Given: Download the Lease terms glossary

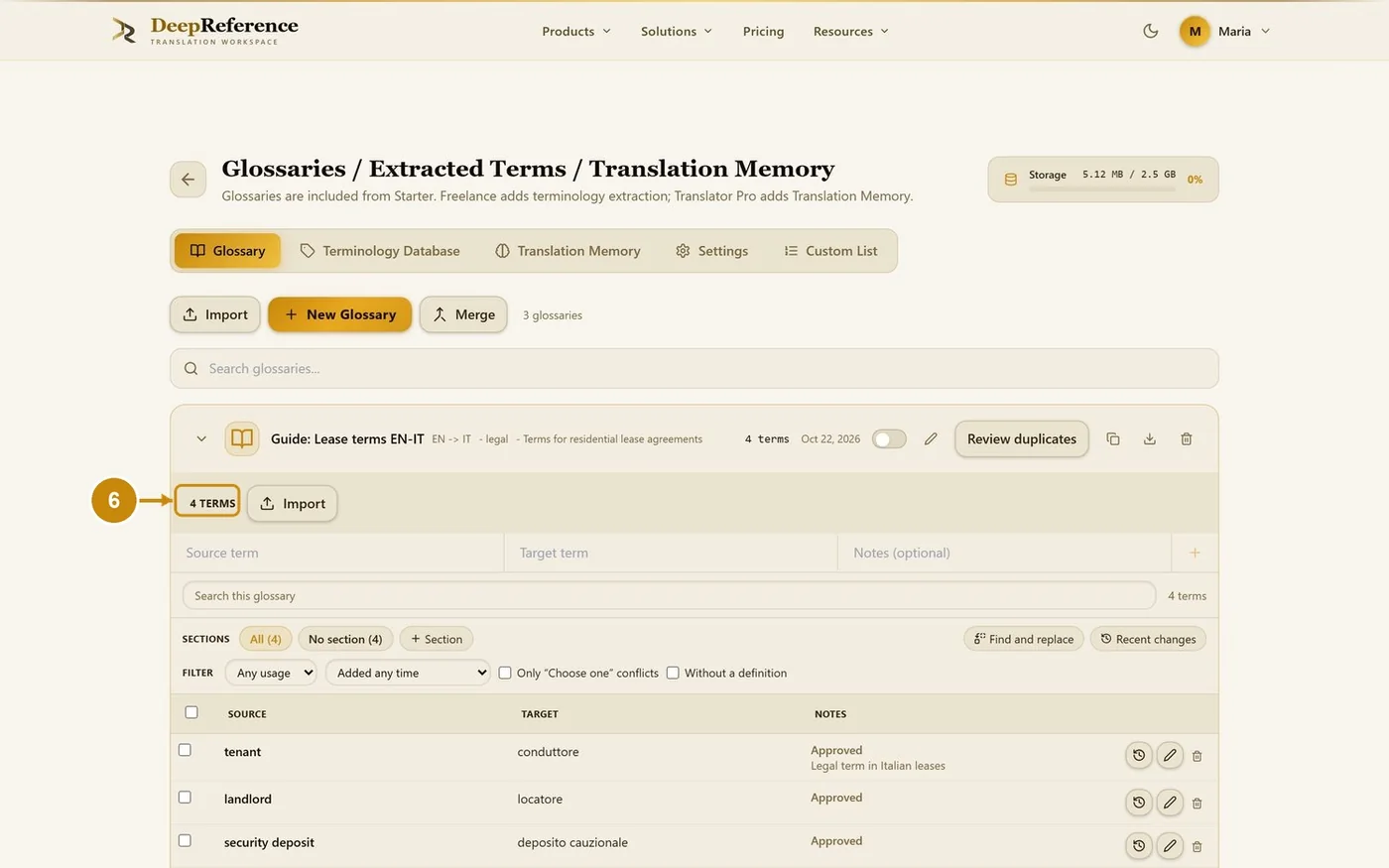Looking at the screenshot, I should point(1149,438).
